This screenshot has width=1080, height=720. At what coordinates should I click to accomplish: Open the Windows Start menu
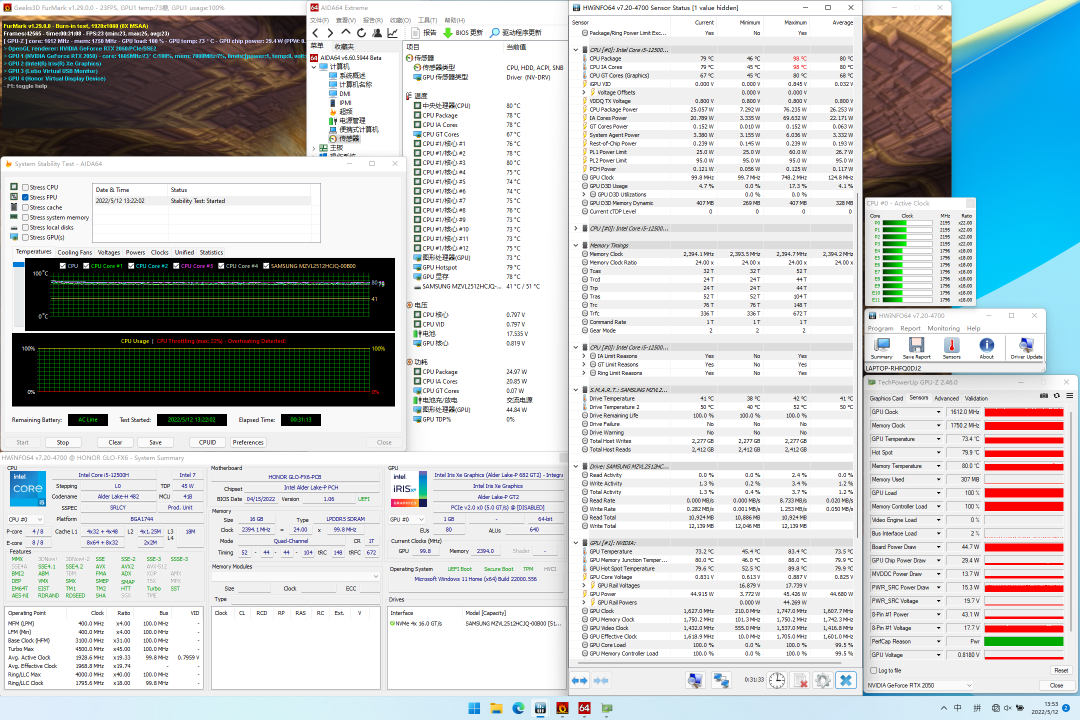coord(475,708)
